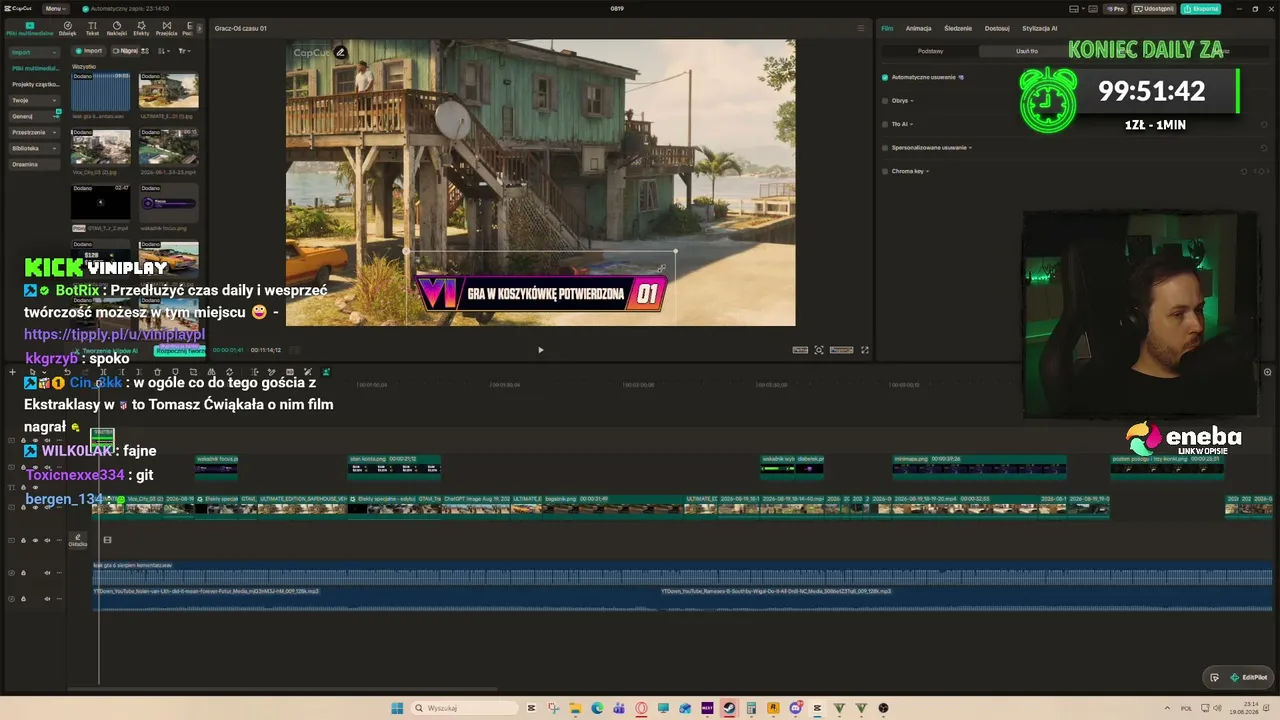This screenshot has width=1280, height=720.
Task: Open the Naklejki stickers tab
Action: tap(116, 28)
